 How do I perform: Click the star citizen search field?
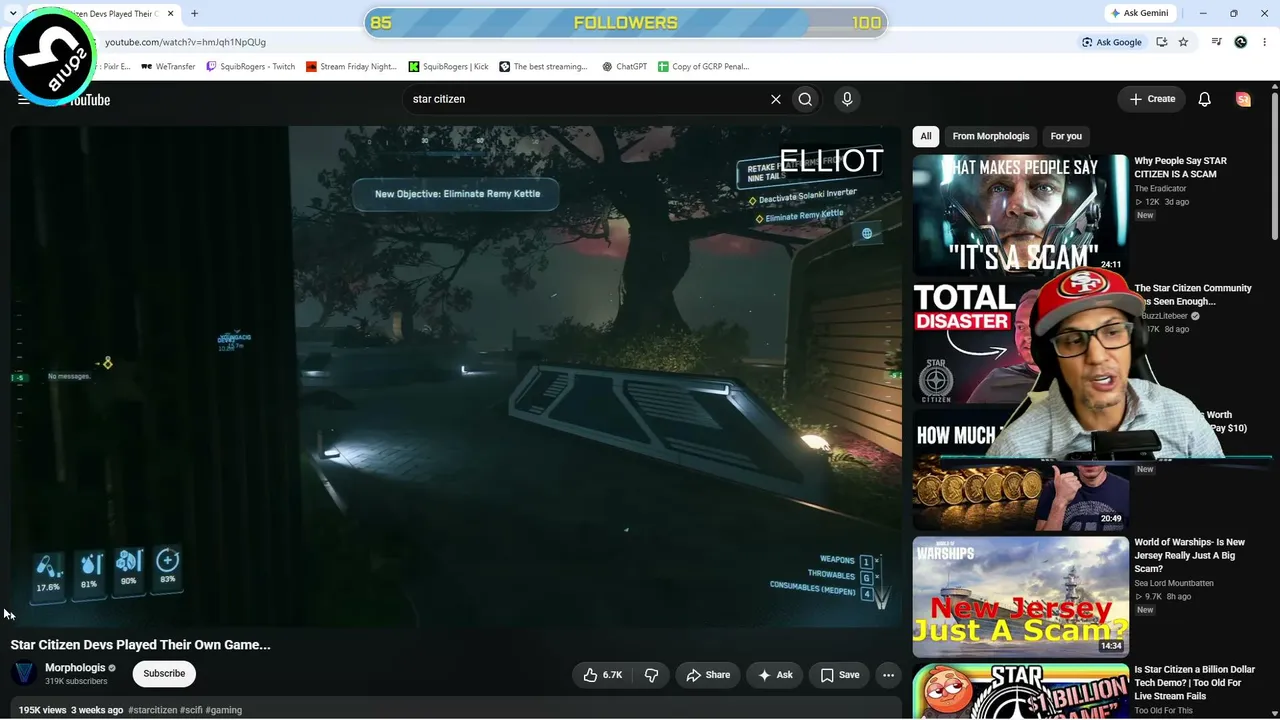point(585,99)
